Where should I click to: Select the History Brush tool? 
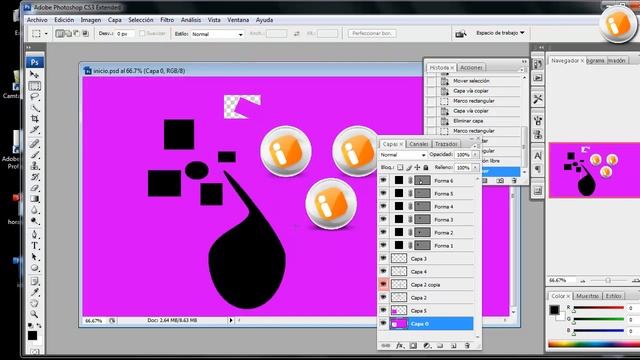click(x=34, y=177)
